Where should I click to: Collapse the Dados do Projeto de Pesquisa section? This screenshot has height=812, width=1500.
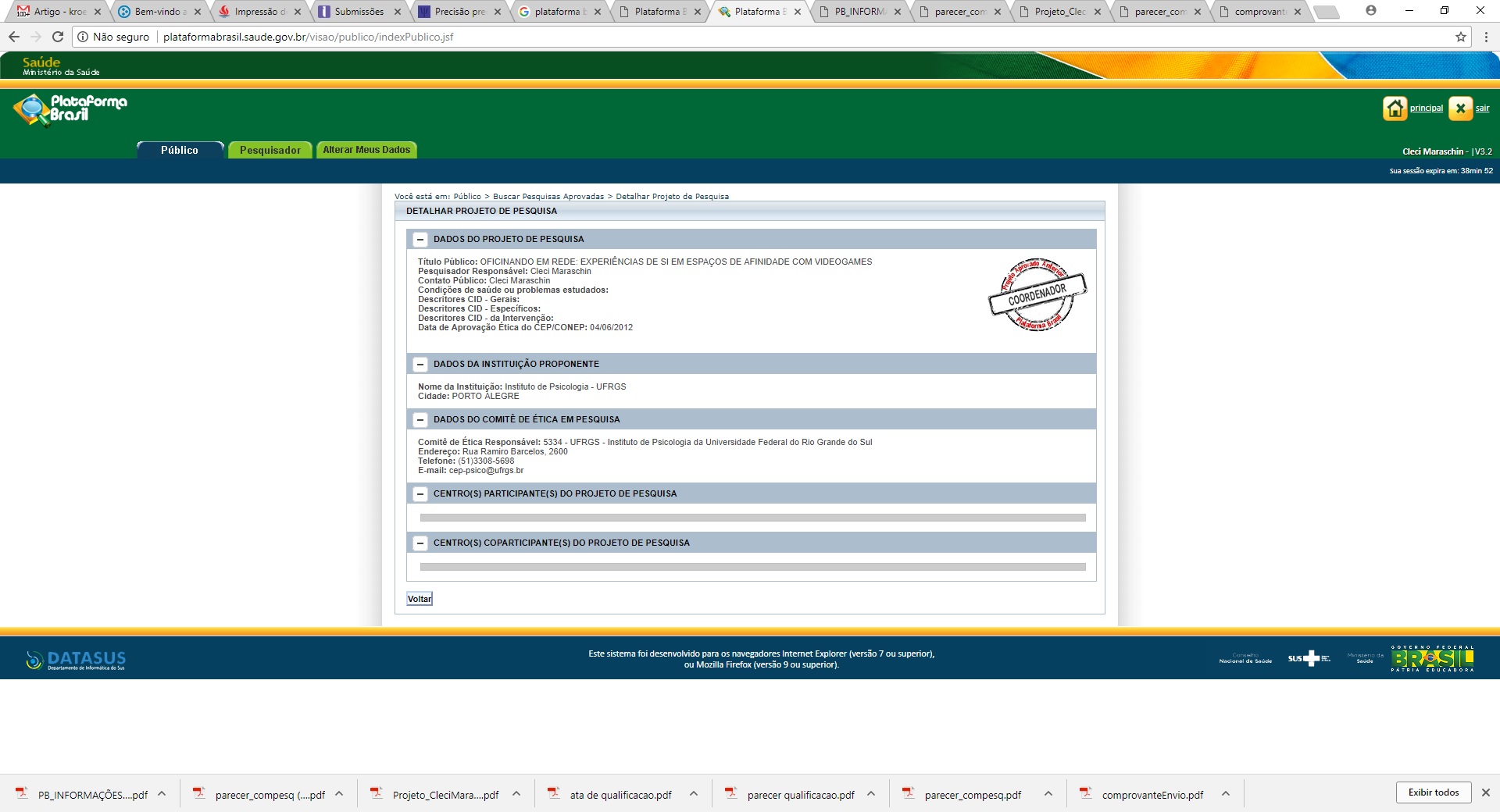(420, 240)
